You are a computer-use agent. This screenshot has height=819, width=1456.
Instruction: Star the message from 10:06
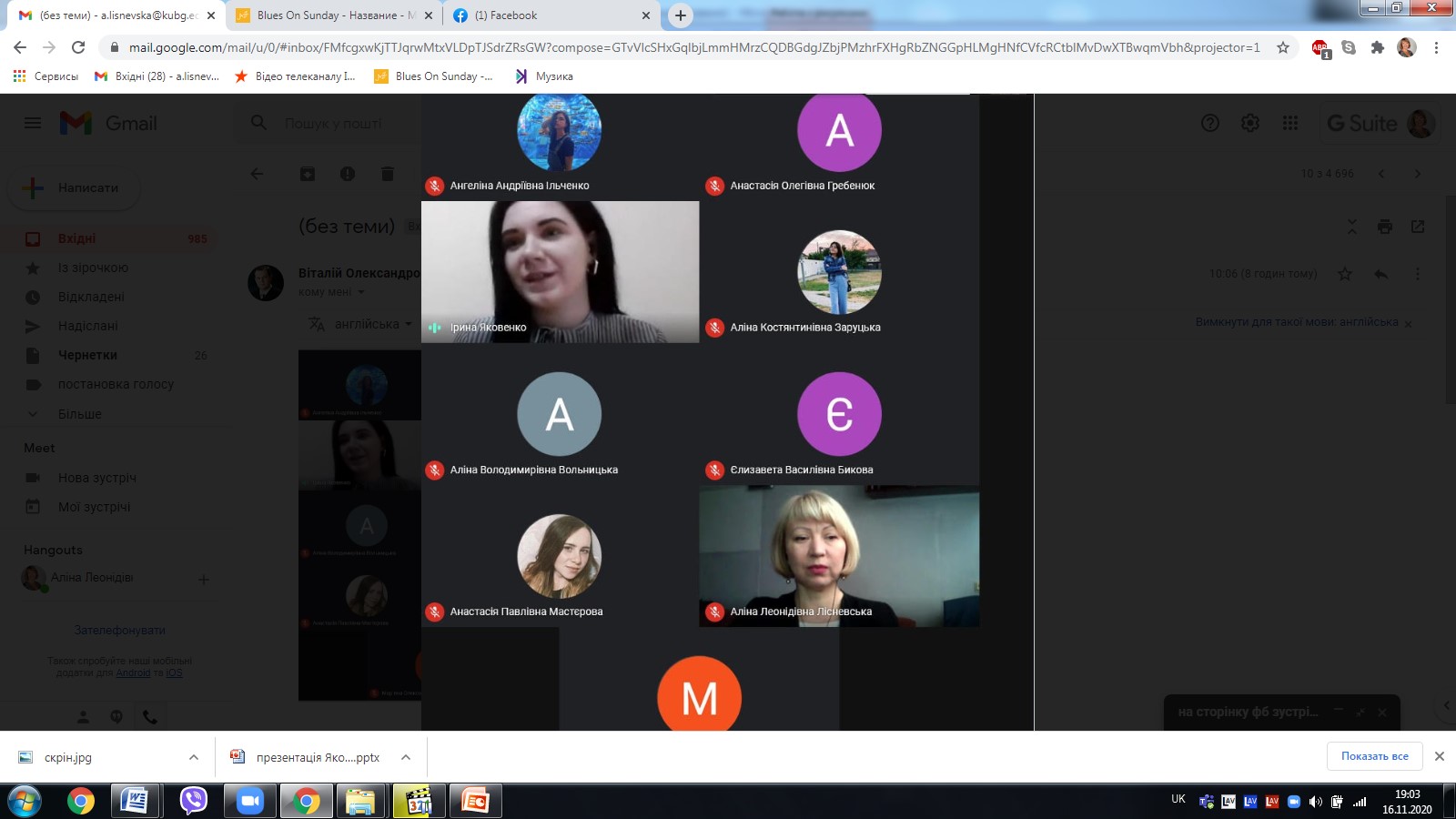pyautogui.click(x=1345, y=274)
